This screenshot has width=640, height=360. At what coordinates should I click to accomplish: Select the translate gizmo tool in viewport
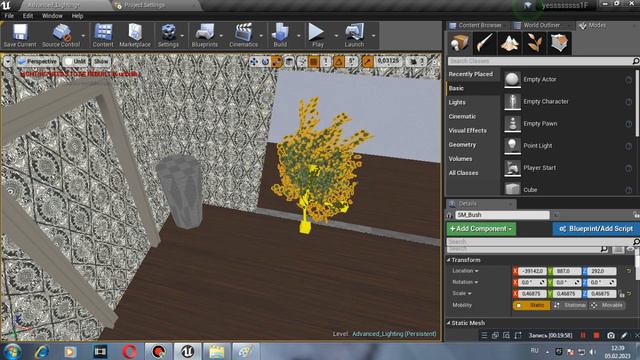254,62
